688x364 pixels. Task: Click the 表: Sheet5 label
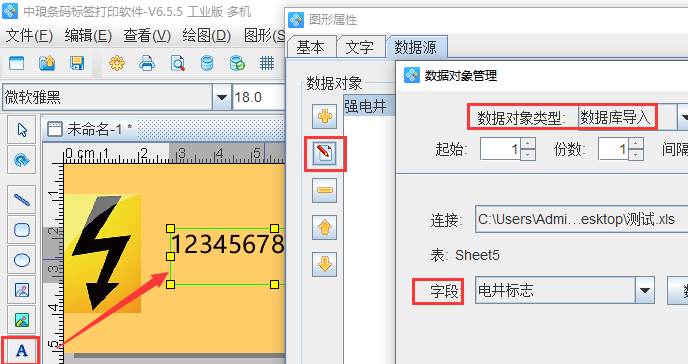tap(465, 255)
